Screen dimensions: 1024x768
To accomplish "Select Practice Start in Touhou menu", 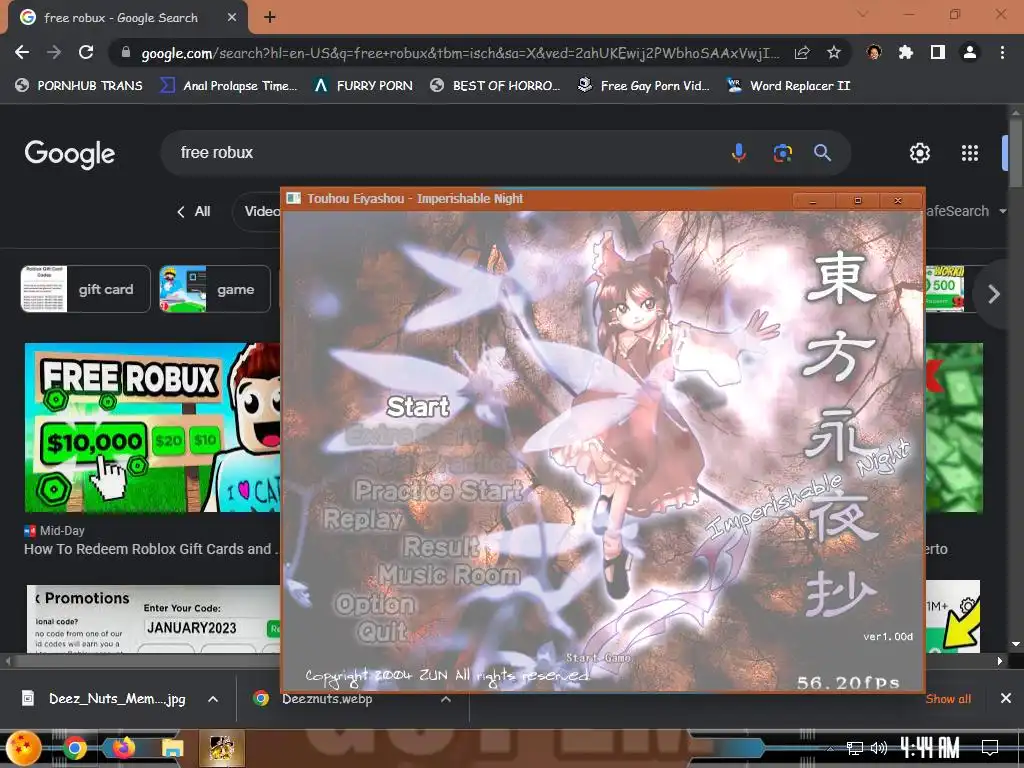I will [x=439, y=490].
